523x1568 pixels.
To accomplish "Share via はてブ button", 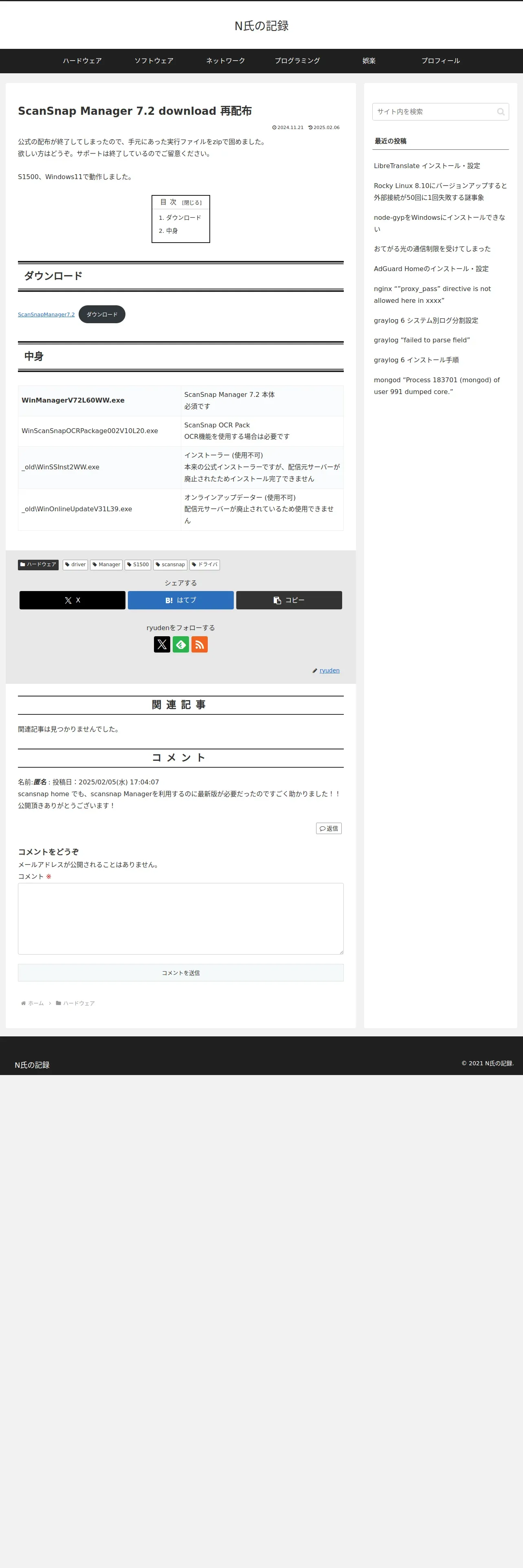I will click(181, 600).
